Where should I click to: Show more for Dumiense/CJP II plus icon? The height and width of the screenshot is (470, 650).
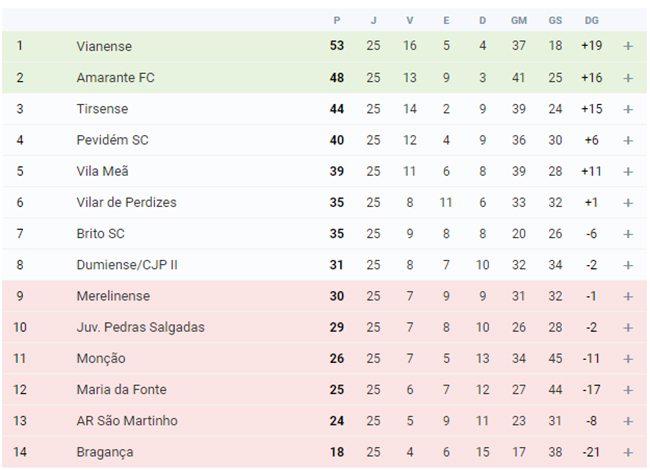click(x=628, y=265)
